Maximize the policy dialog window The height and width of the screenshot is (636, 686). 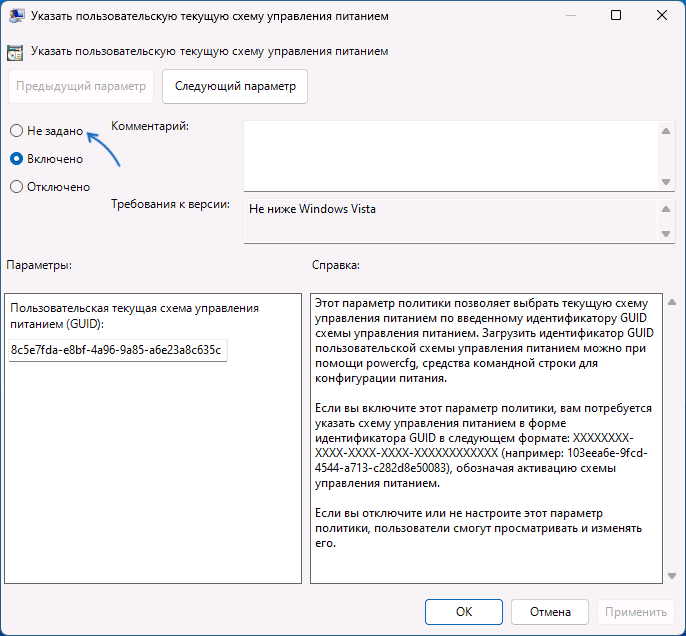616,15
